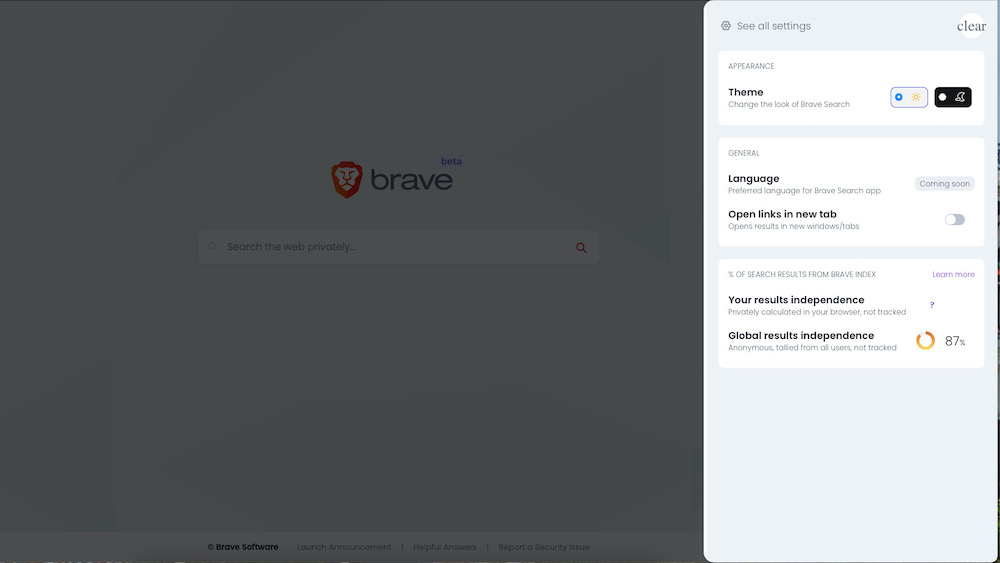Viewport: 1000px width, 563px height.
Task: Open Report a Security Issue link
Action: [x=543, y=547]
